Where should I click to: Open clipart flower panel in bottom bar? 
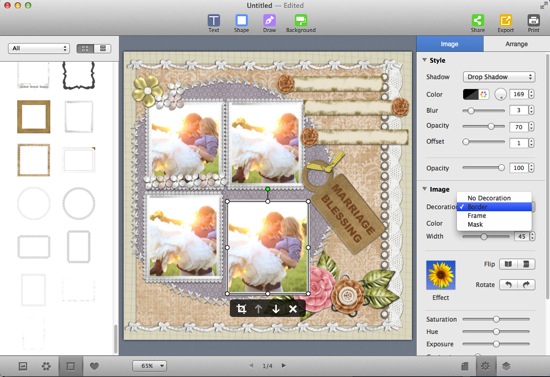[x=46, y=366]
